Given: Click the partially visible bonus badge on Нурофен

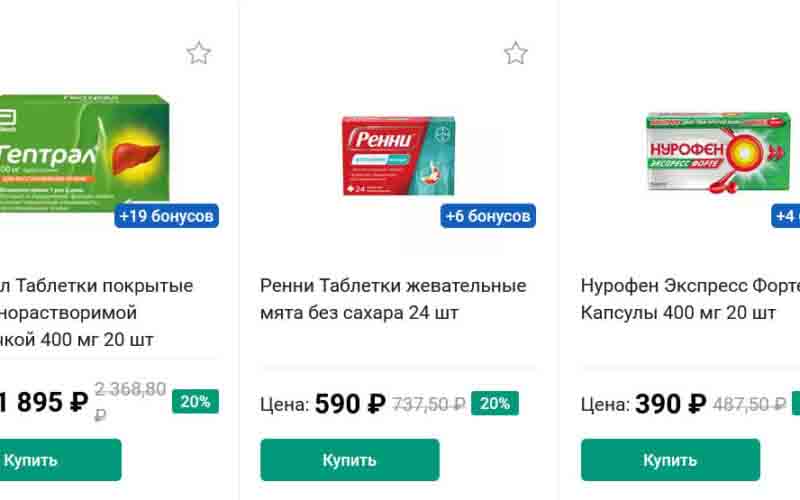Looking at the screenshot, I should click(x=787, y=215).
